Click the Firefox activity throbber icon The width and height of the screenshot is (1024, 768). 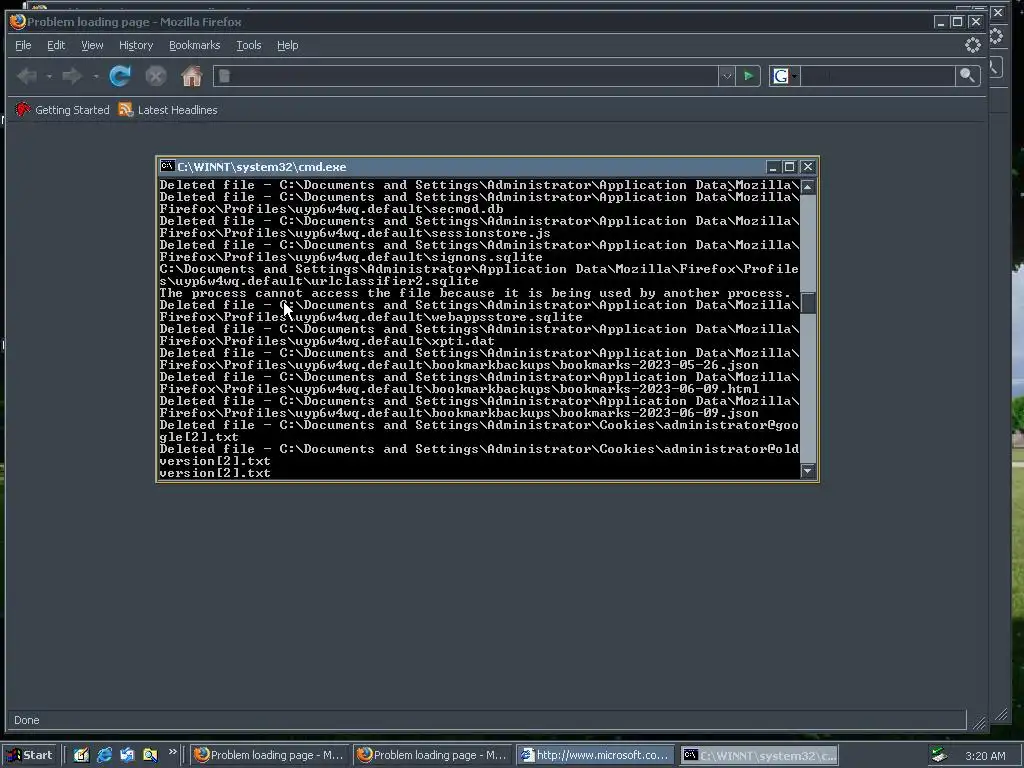972,45
